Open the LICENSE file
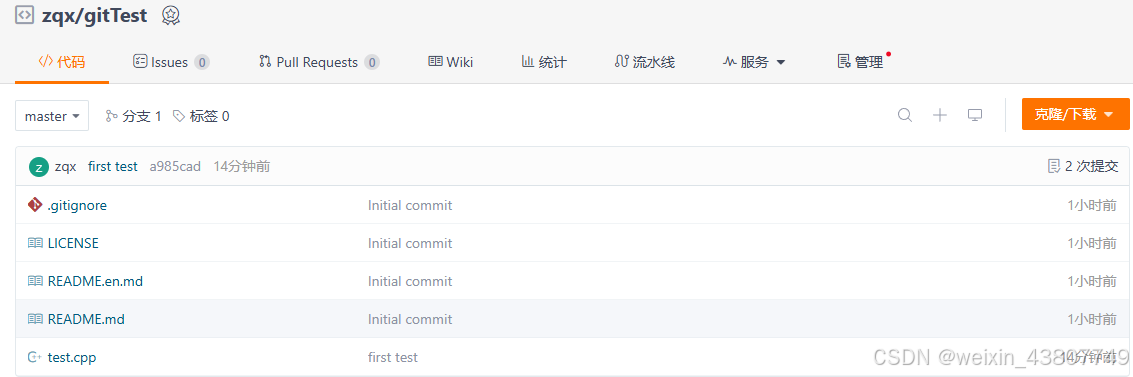The height and width of the screenshot is (377, 1133). tap(73, 243)
